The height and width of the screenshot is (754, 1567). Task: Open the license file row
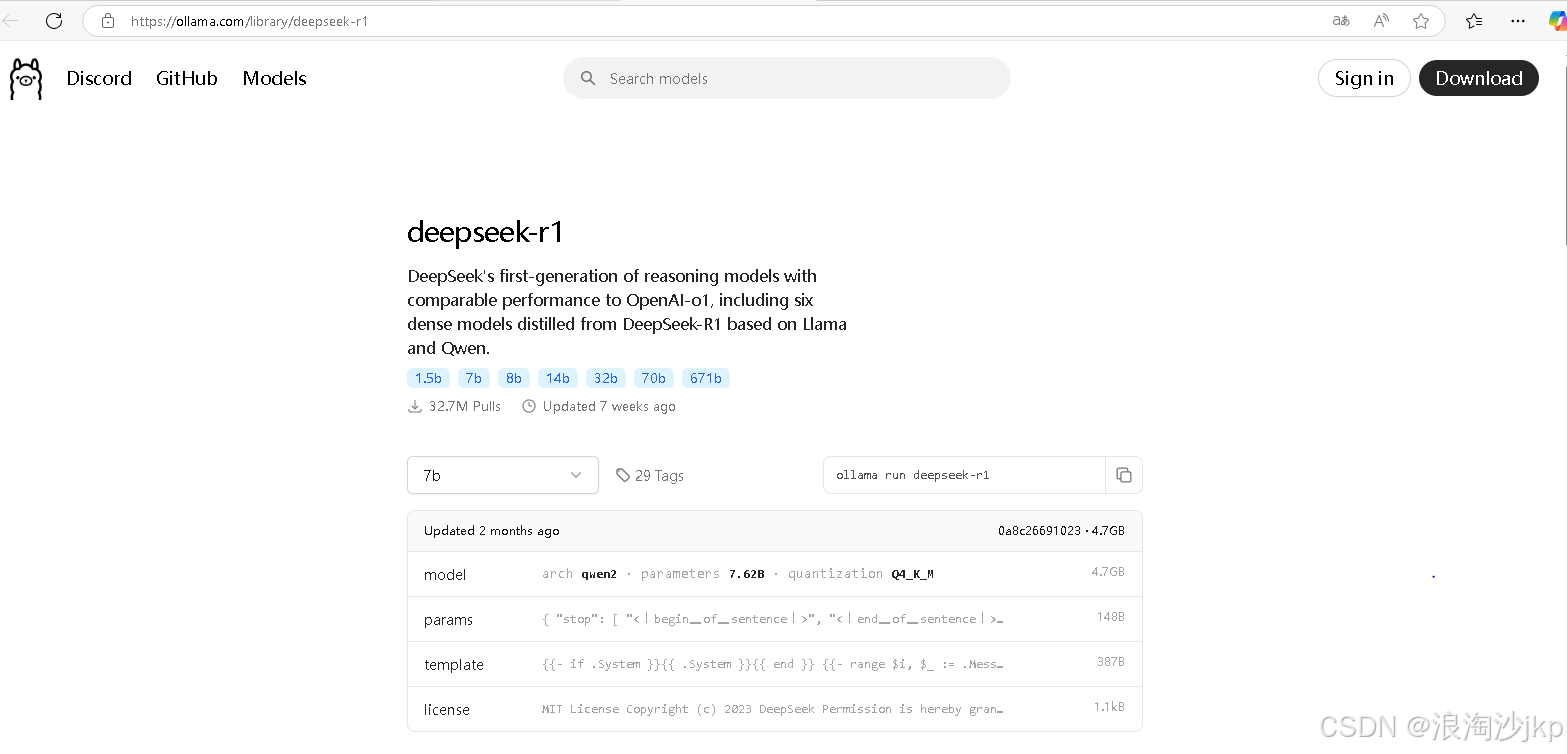(775, 709)
